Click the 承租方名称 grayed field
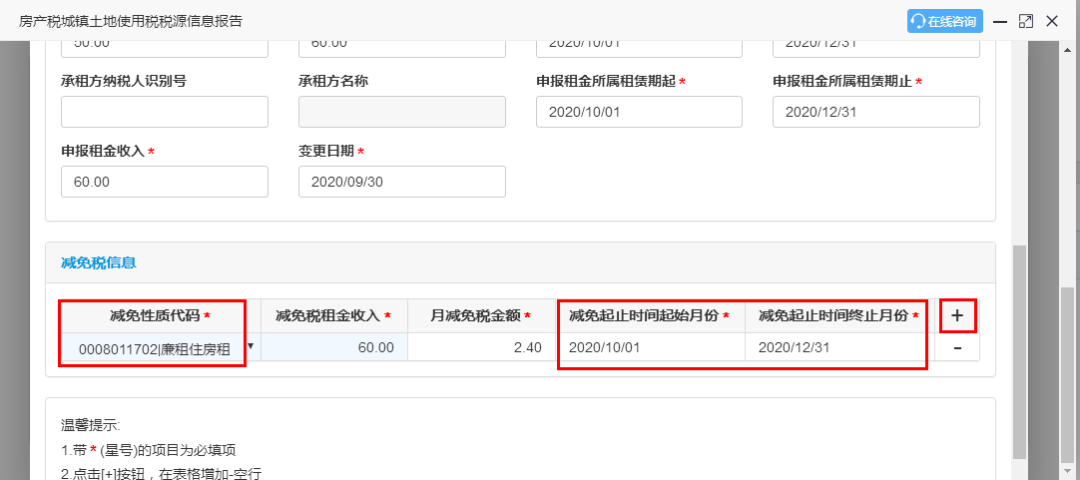Viewport: 1080px width, 480px height. [402, 112]
